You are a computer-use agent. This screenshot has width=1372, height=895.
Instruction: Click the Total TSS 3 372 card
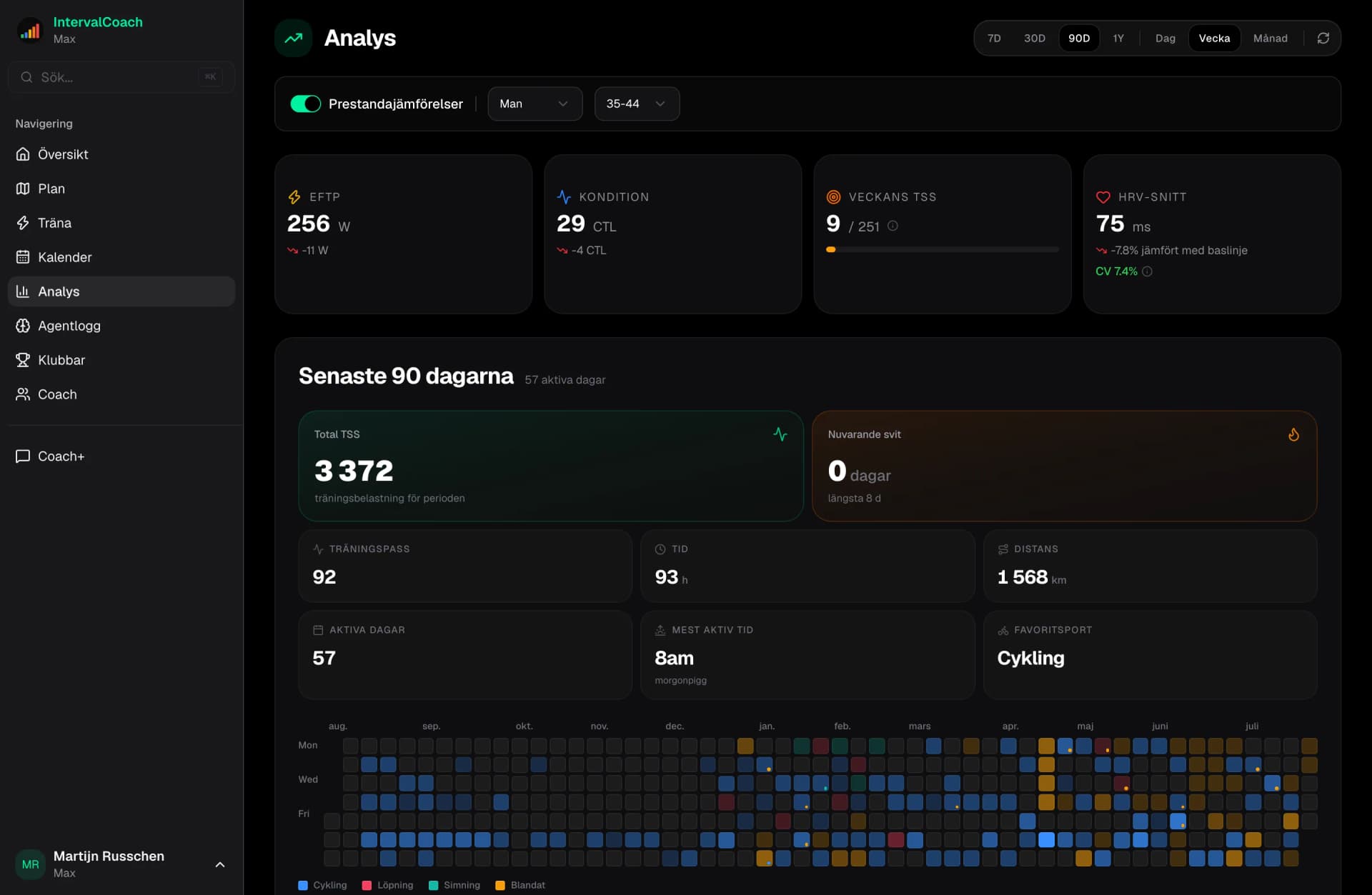click(x=551, y=466)
